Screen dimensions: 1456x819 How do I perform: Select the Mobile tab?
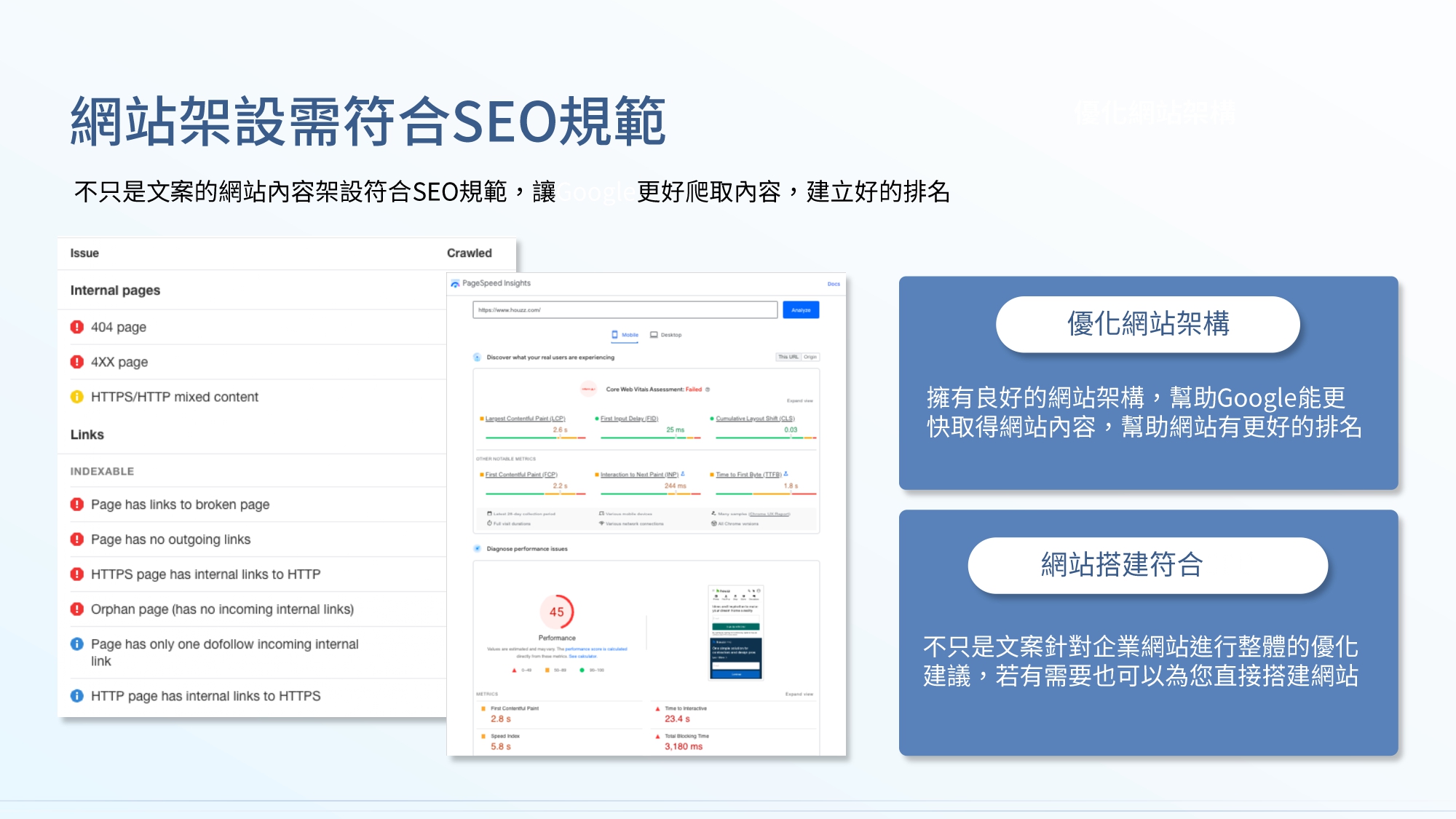[x=625, y=335]
